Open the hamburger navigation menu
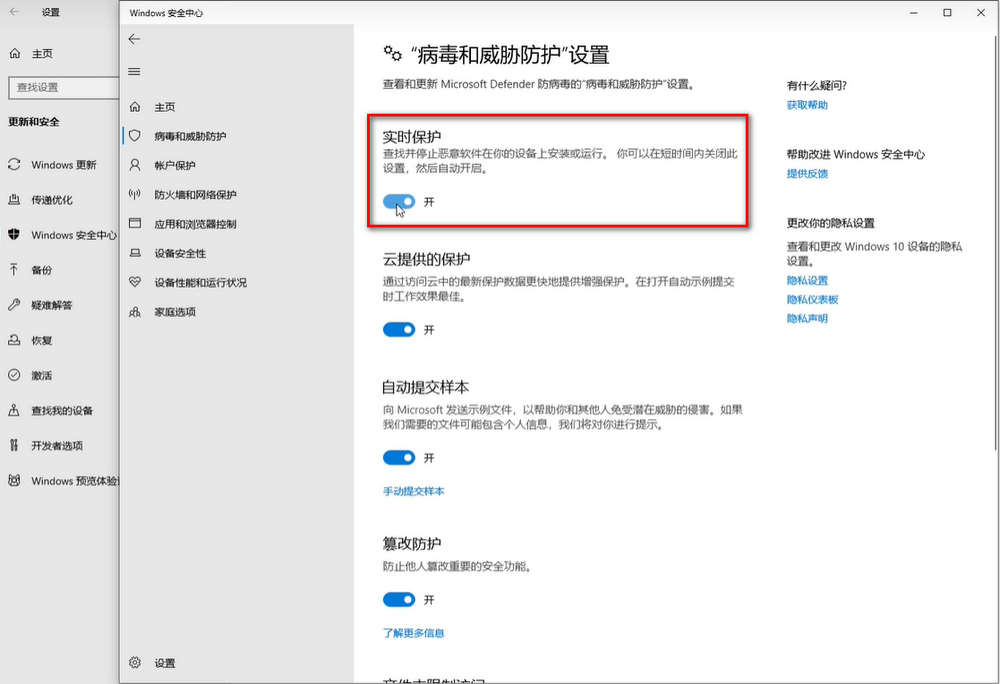The image size is (1000, 684). click(134, 72)
